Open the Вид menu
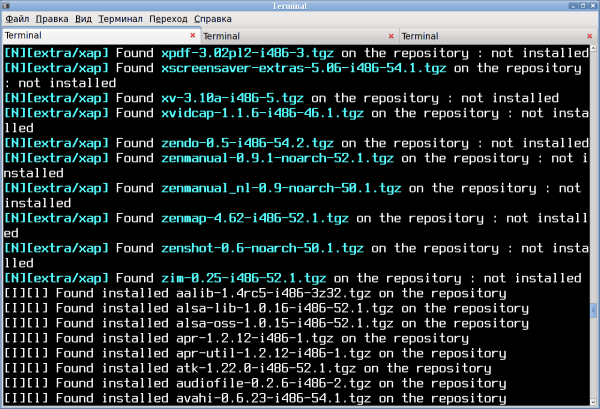The width and height of the screenshot is (600, 409). pyautogui.click(x=83, y=19)
